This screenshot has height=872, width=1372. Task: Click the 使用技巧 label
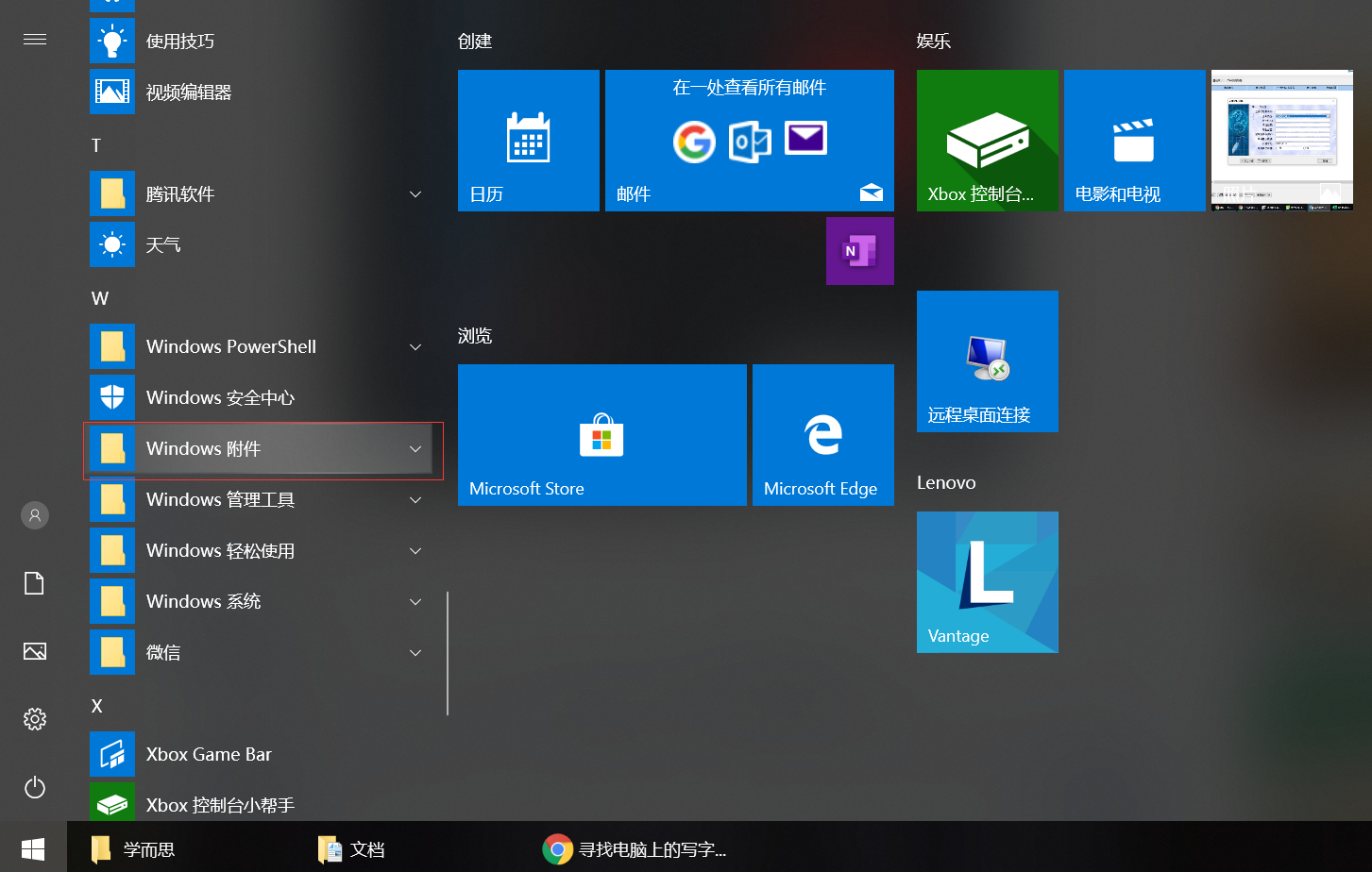pos(180,42)
